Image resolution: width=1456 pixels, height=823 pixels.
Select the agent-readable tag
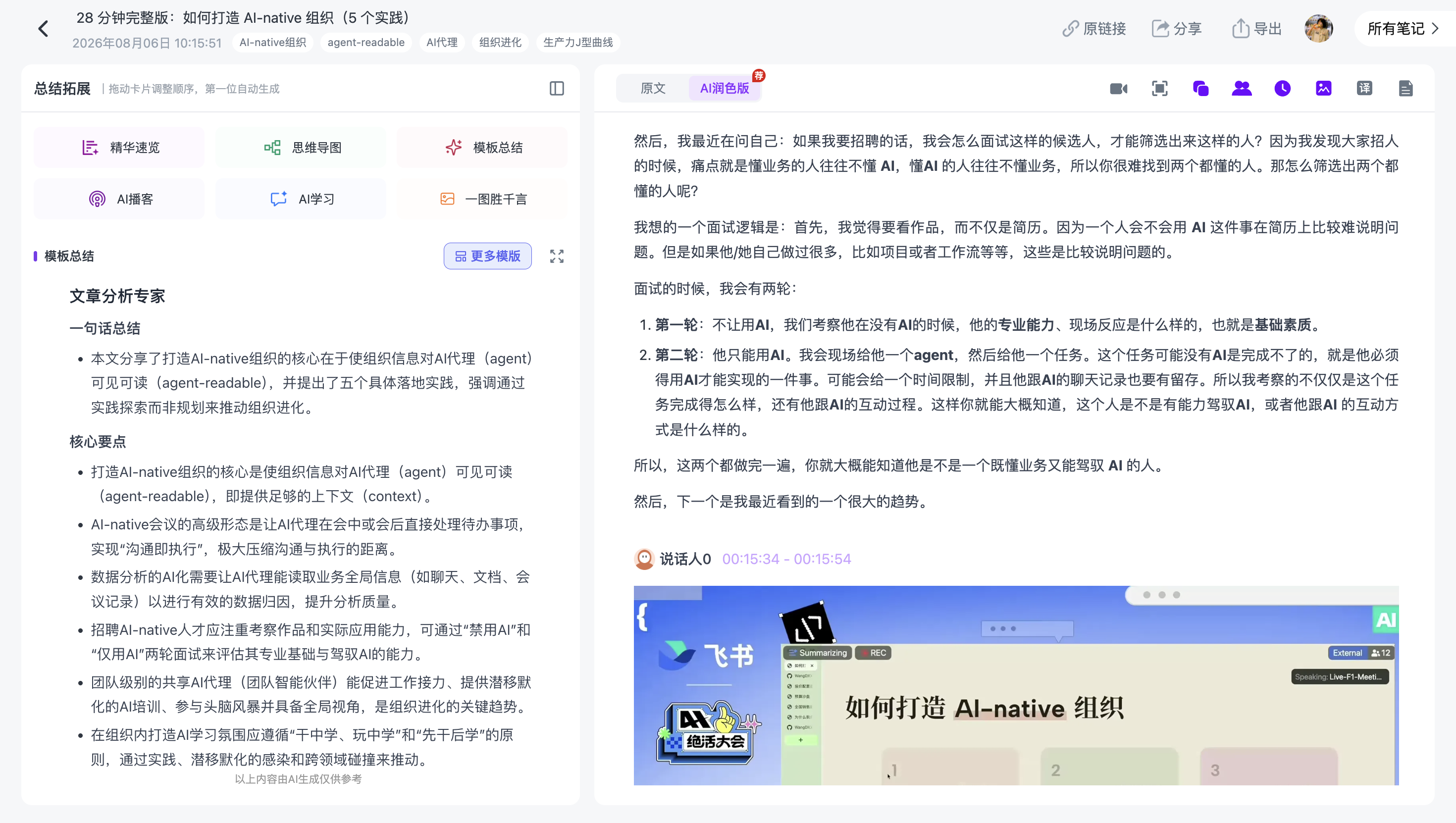pos(365,43)
